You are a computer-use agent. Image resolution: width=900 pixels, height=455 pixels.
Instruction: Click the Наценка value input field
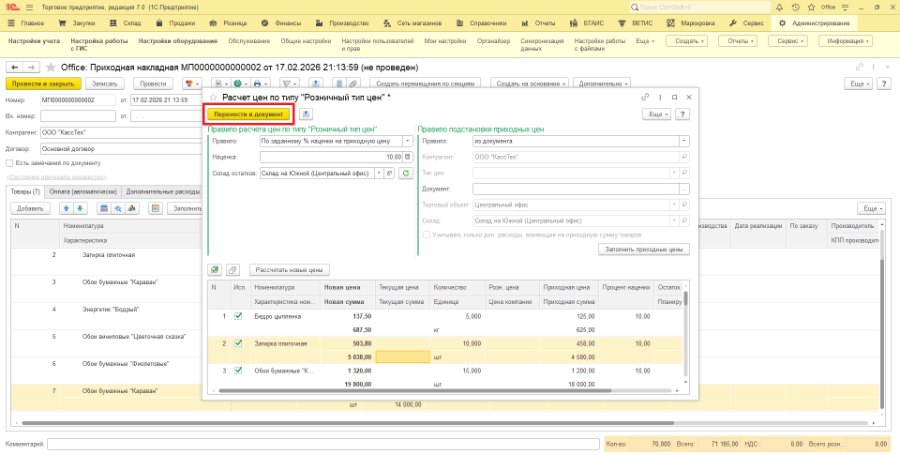point(331,157)
